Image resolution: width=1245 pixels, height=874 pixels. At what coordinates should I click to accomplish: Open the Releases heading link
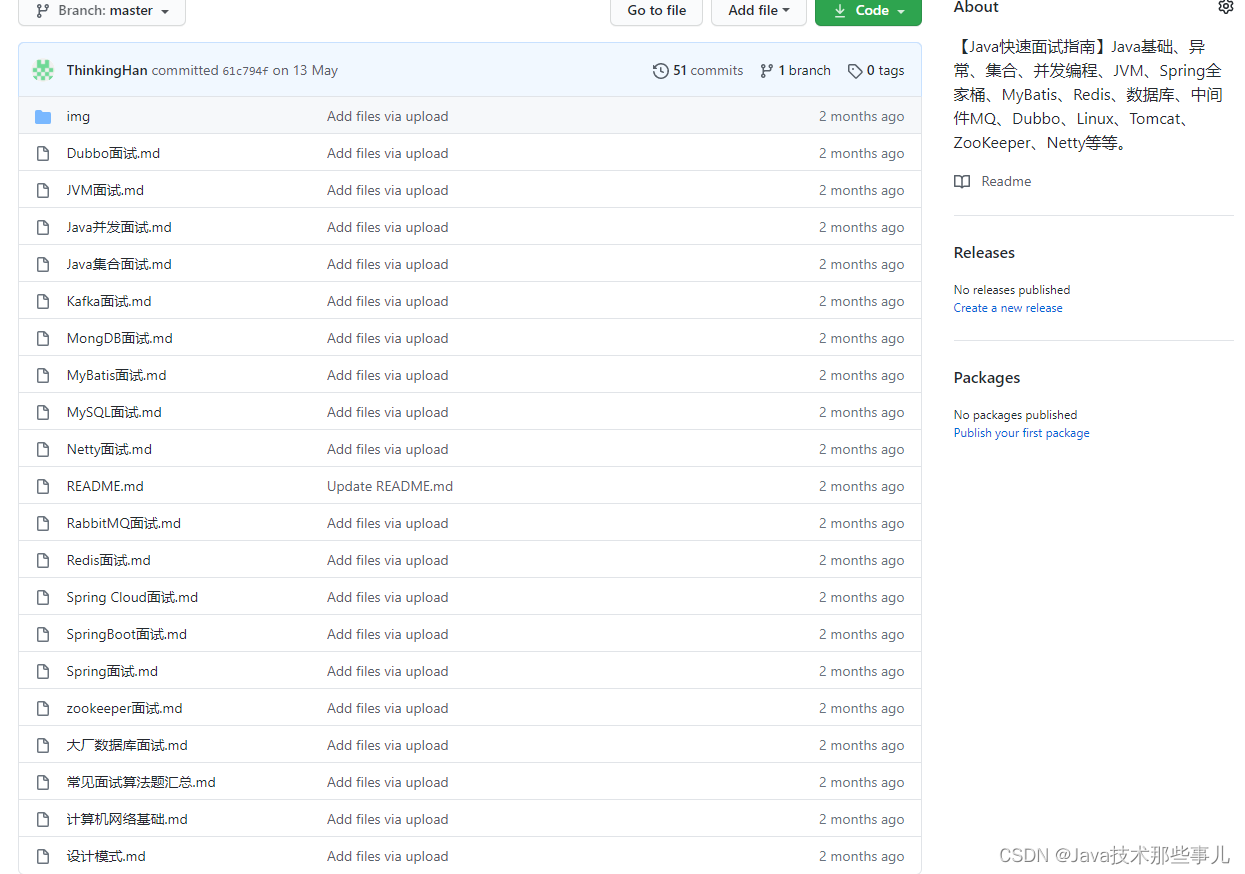click(x=984, y=253)
